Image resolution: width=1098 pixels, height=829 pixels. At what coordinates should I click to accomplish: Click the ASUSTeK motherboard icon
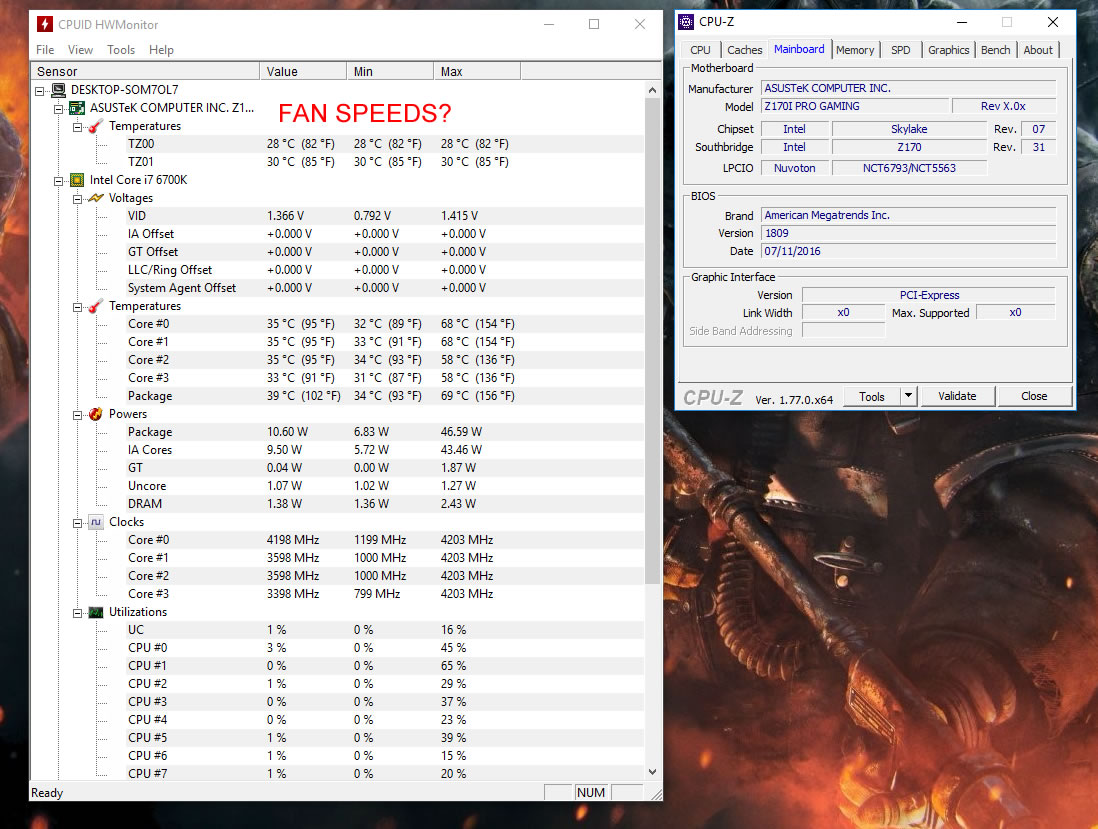click(x=77, y=108)
